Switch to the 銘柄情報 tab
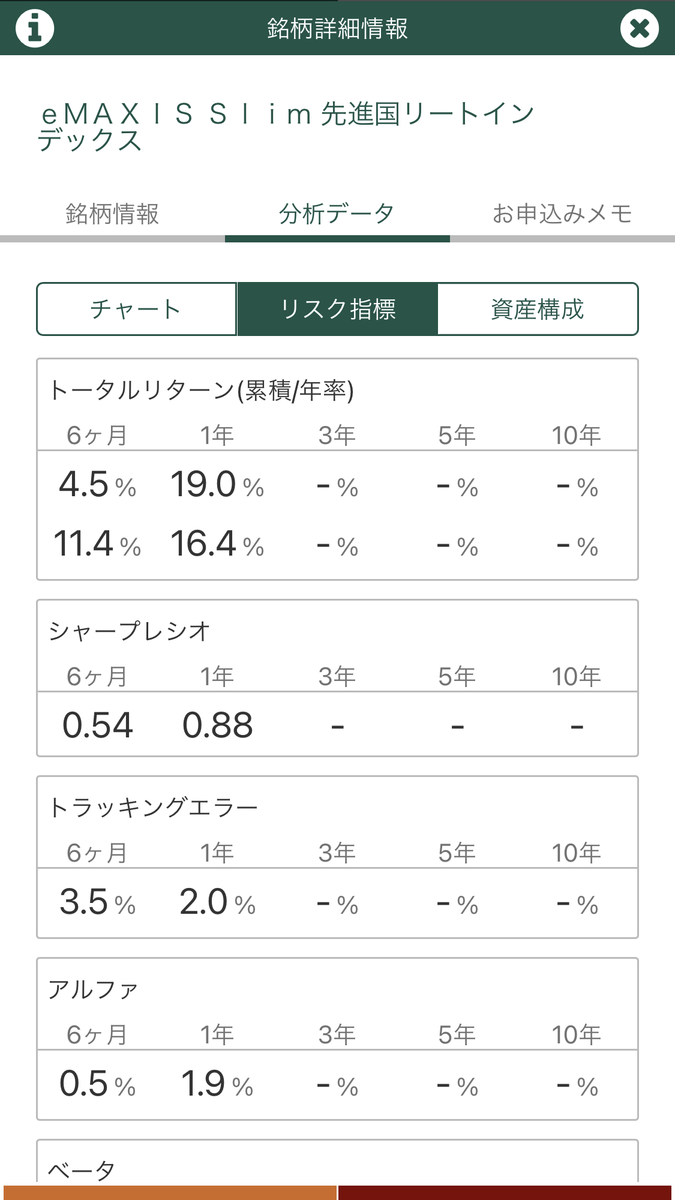 point(112,214)
